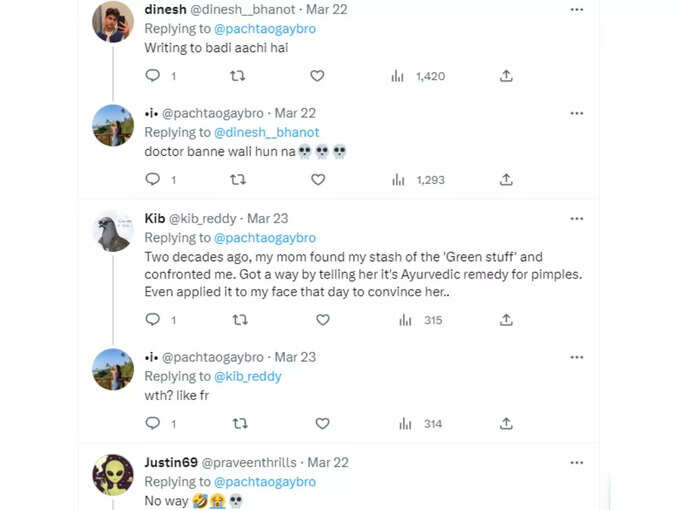The image size is (680, 510).
Task: Open Kib's pigeon profile picture
Action: 113,232
